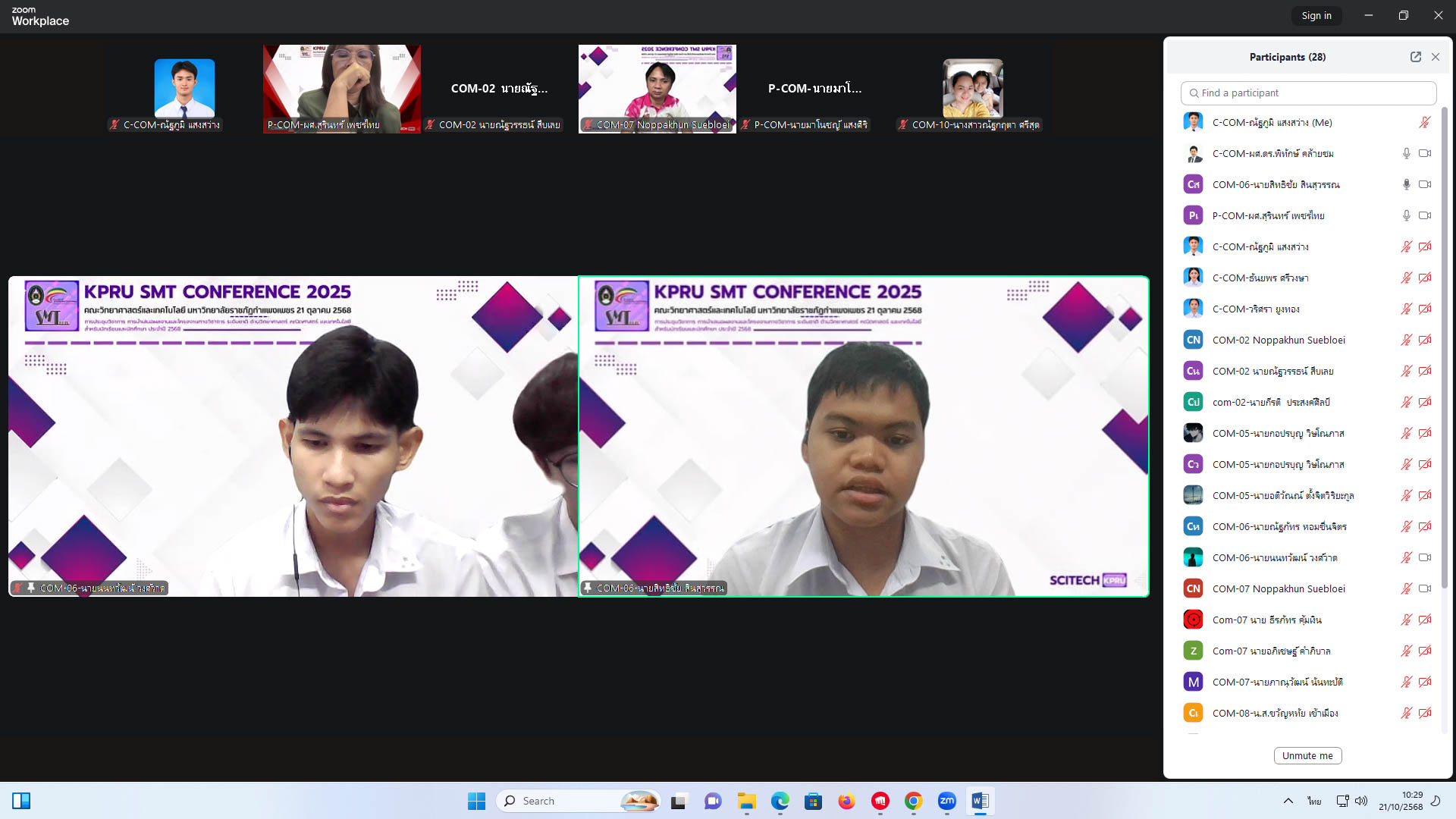Pop out the Participants panel
Screen dimensions: 1456x819
(x=1415, y=57)
